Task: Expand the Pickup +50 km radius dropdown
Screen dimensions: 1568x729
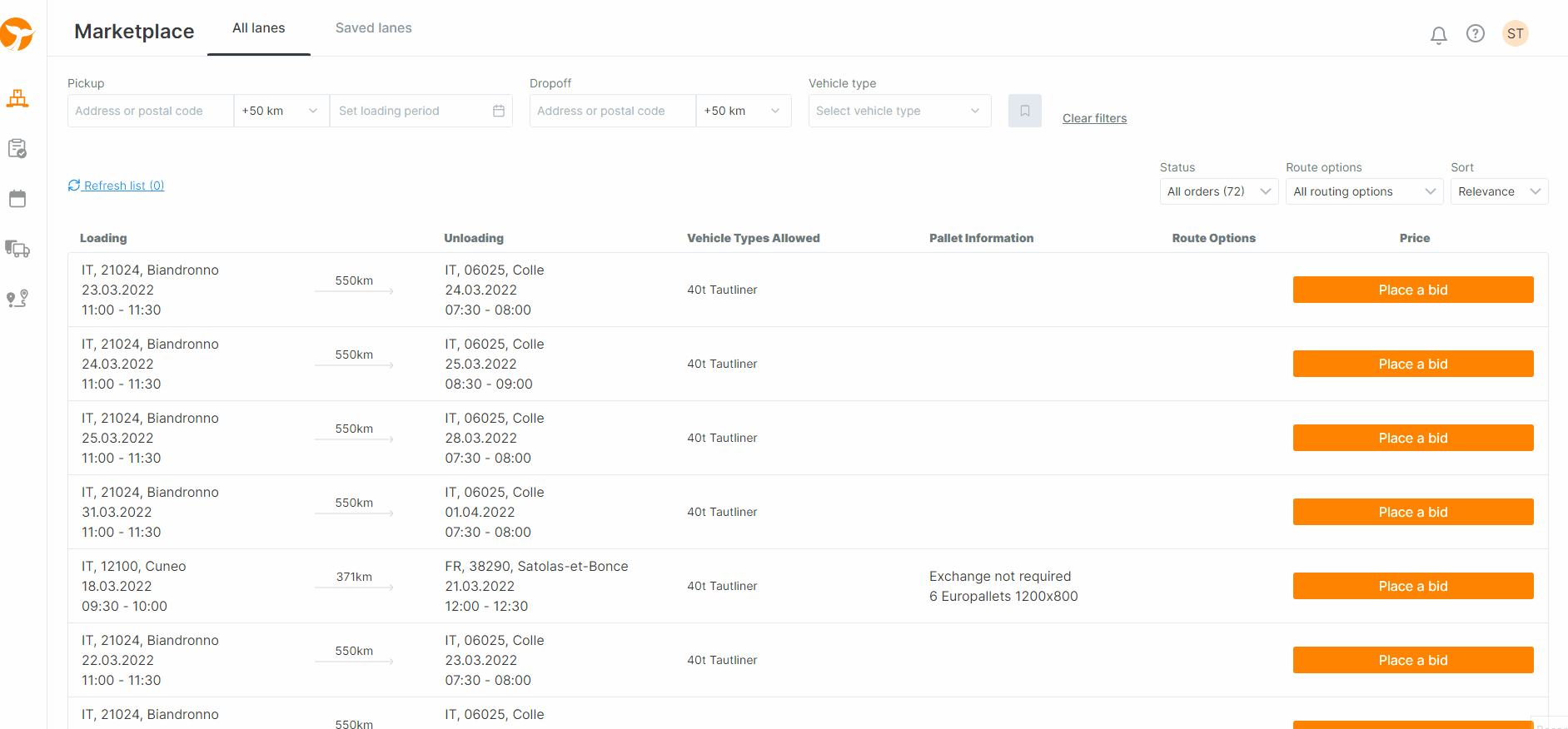Action: pyautogui.click(x=281, y=111)
